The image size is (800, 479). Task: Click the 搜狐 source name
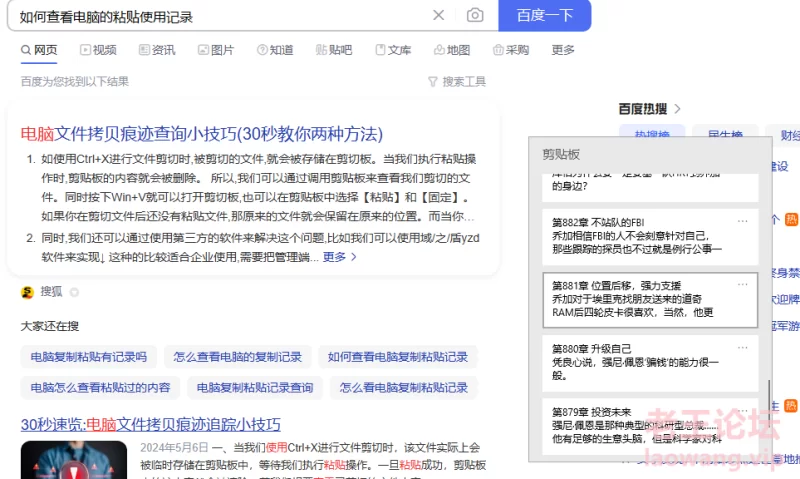coord(52,291)
